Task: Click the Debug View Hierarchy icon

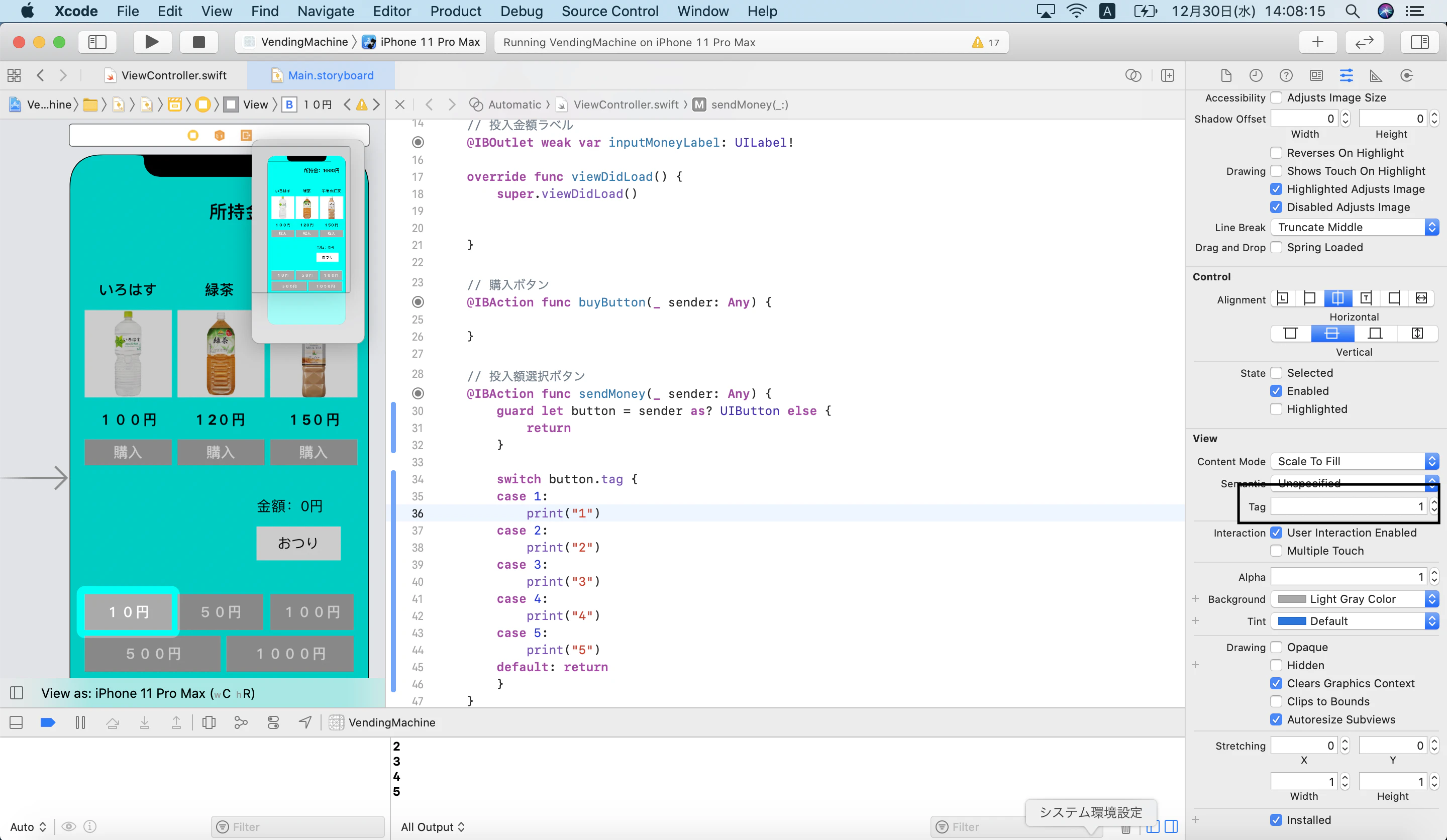Action: [x=209, y=722]
